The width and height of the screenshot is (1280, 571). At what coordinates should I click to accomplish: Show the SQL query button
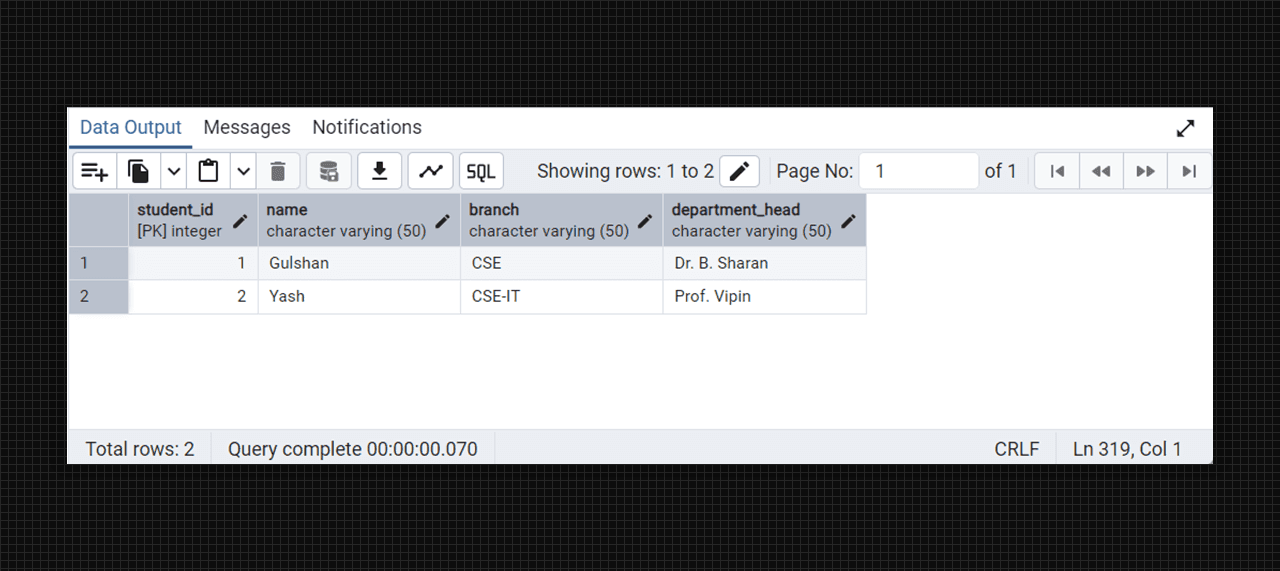pyautogui.click(x=481, y=171)
